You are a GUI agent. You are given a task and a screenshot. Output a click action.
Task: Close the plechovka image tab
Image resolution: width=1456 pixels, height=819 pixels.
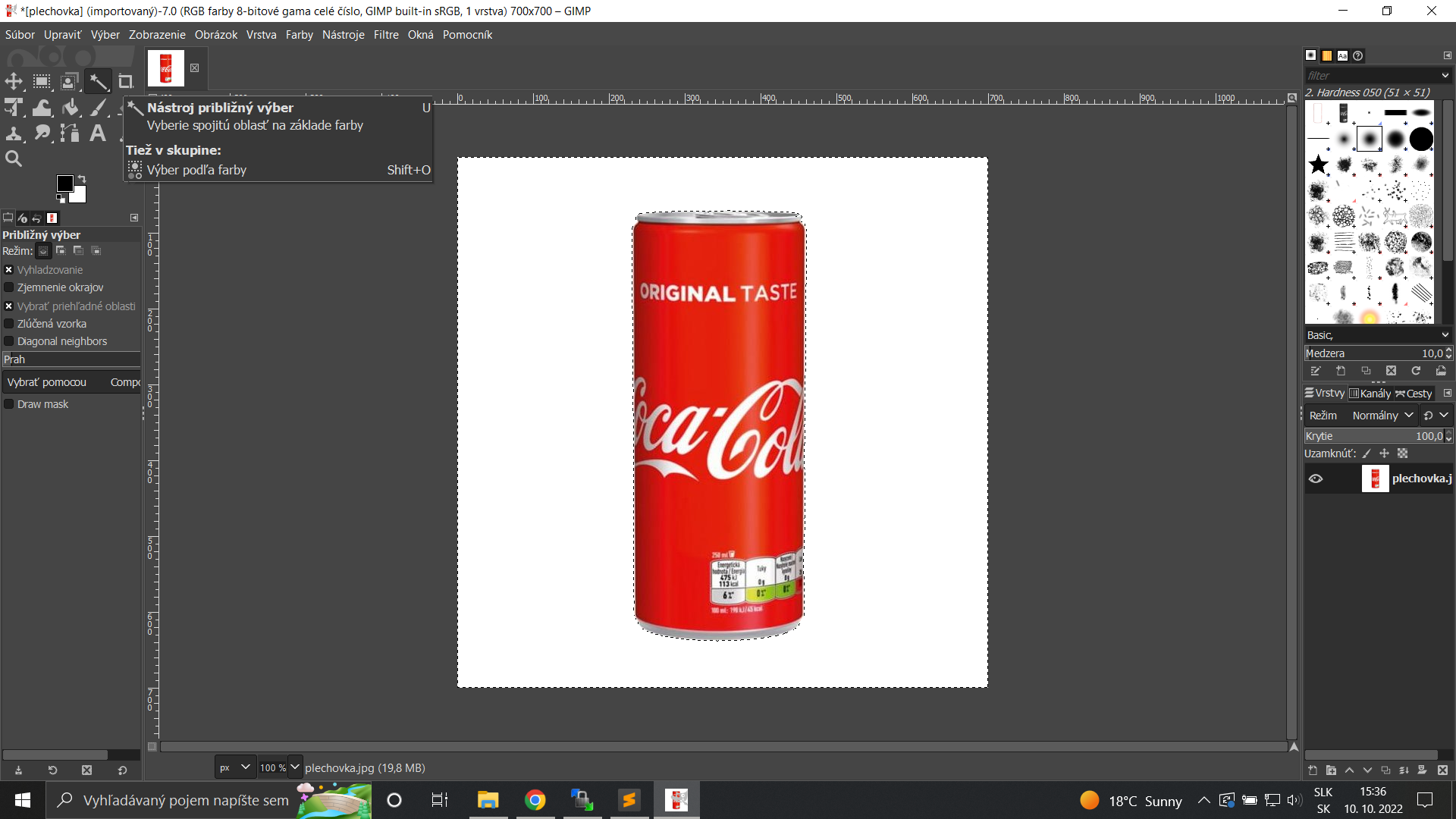[194, 68]
